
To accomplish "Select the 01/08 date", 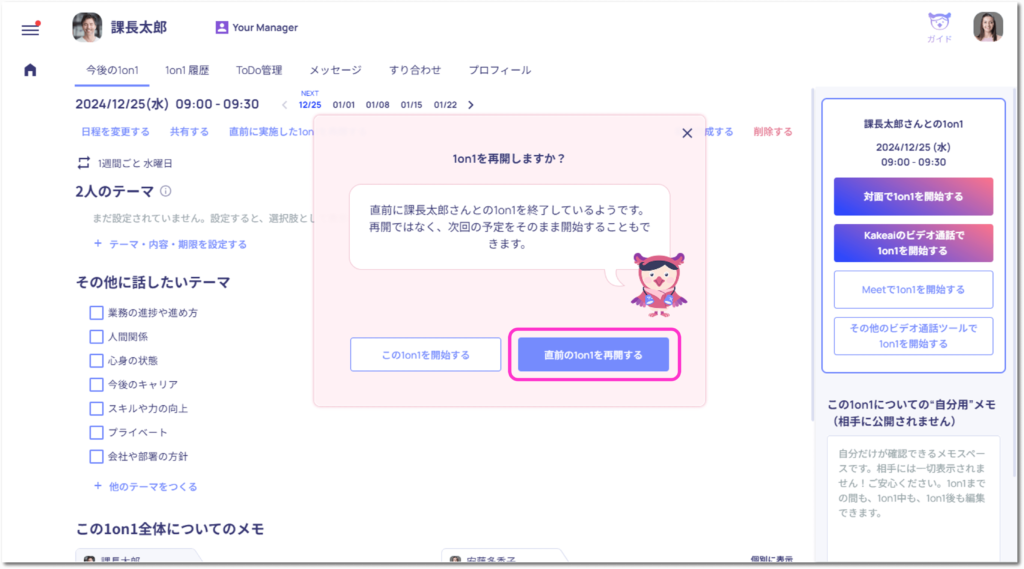I will (x=377, y=105).
